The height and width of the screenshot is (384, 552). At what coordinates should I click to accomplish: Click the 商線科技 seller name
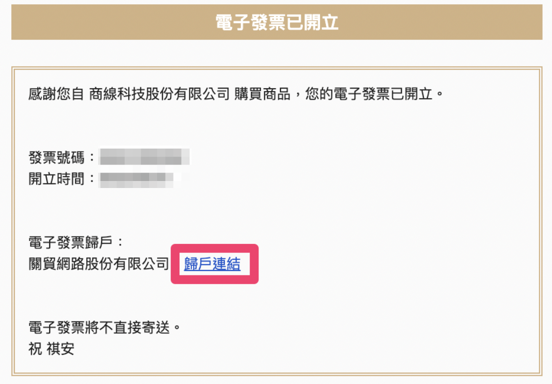(117, 94)
